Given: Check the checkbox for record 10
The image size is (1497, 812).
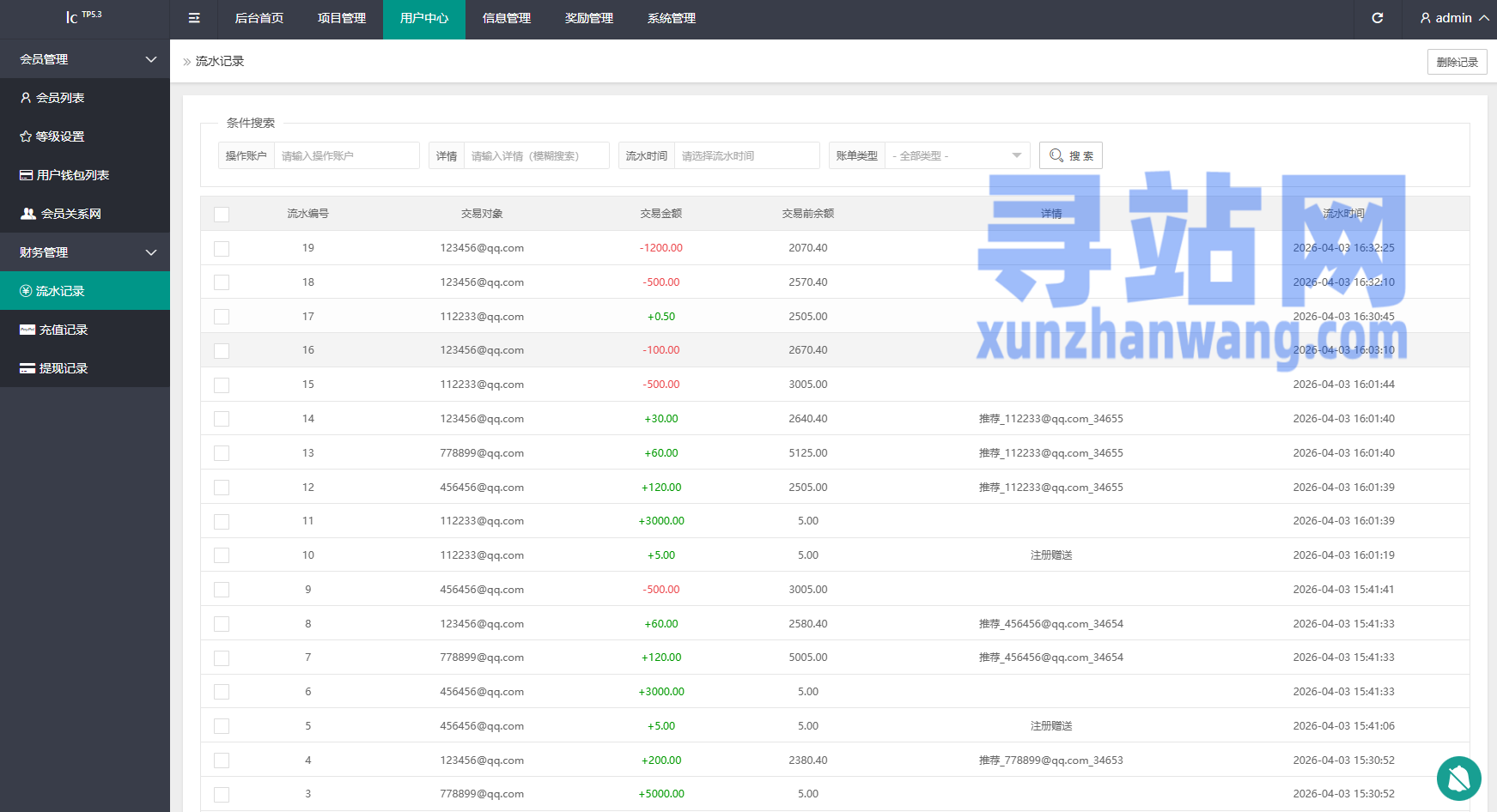Looking at the screenshot, I should [x=222, y=555].
